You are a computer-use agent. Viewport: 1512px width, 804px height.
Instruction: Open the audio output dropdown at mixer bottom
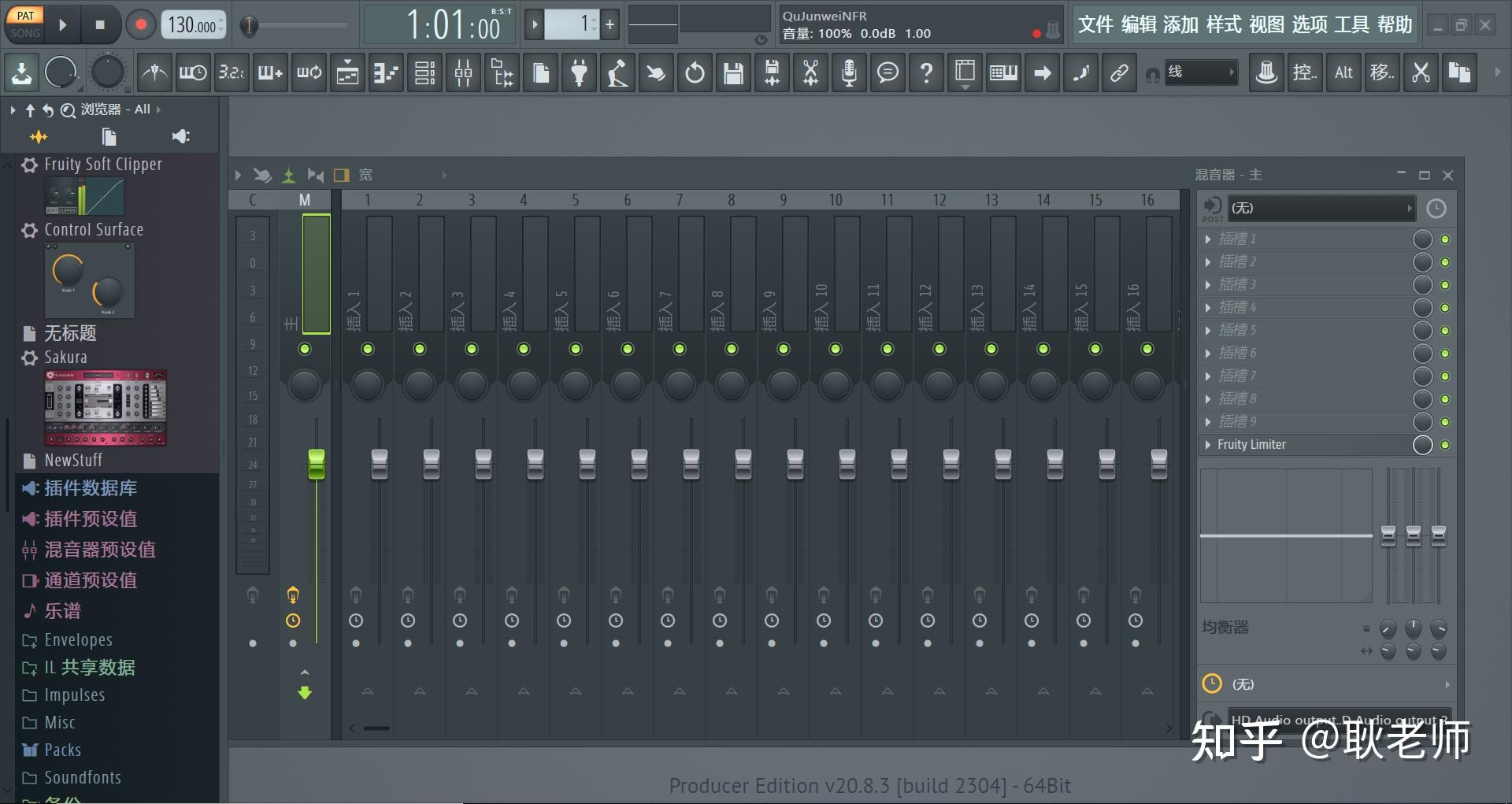[x=1339, y=719]
